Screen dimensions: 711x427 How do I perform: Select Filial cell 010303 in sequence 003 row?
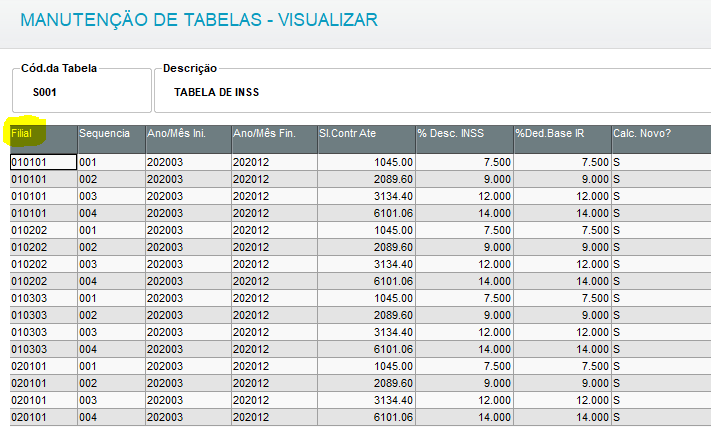[x=44, y=332]
